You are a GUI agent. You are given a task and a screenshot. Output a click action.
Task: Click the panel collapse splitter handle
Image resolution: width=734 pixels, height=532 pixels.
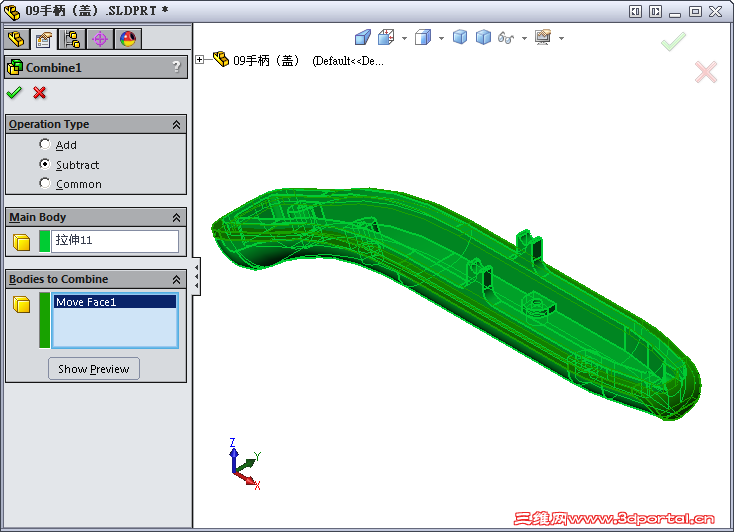[x=197, y=276]
